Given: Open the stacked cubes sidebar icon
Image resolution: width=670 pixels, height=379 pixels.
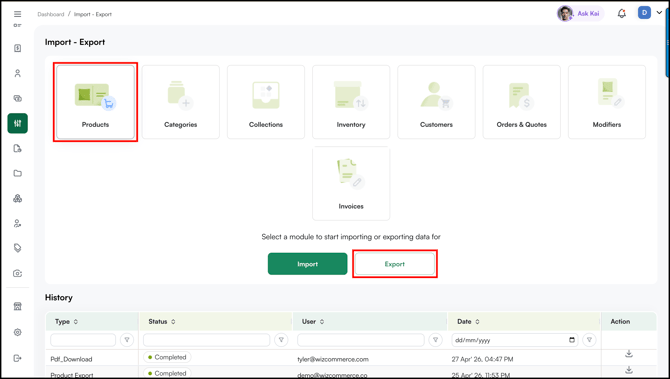Looking at the screenshot, I should 18,198.
